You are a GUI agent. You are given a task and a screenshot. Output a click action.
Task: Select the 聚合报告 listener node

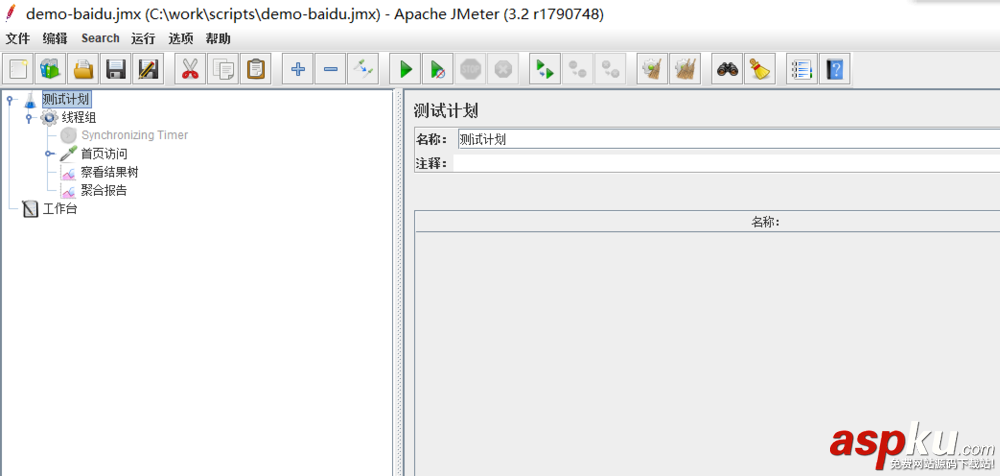point(104,190)
